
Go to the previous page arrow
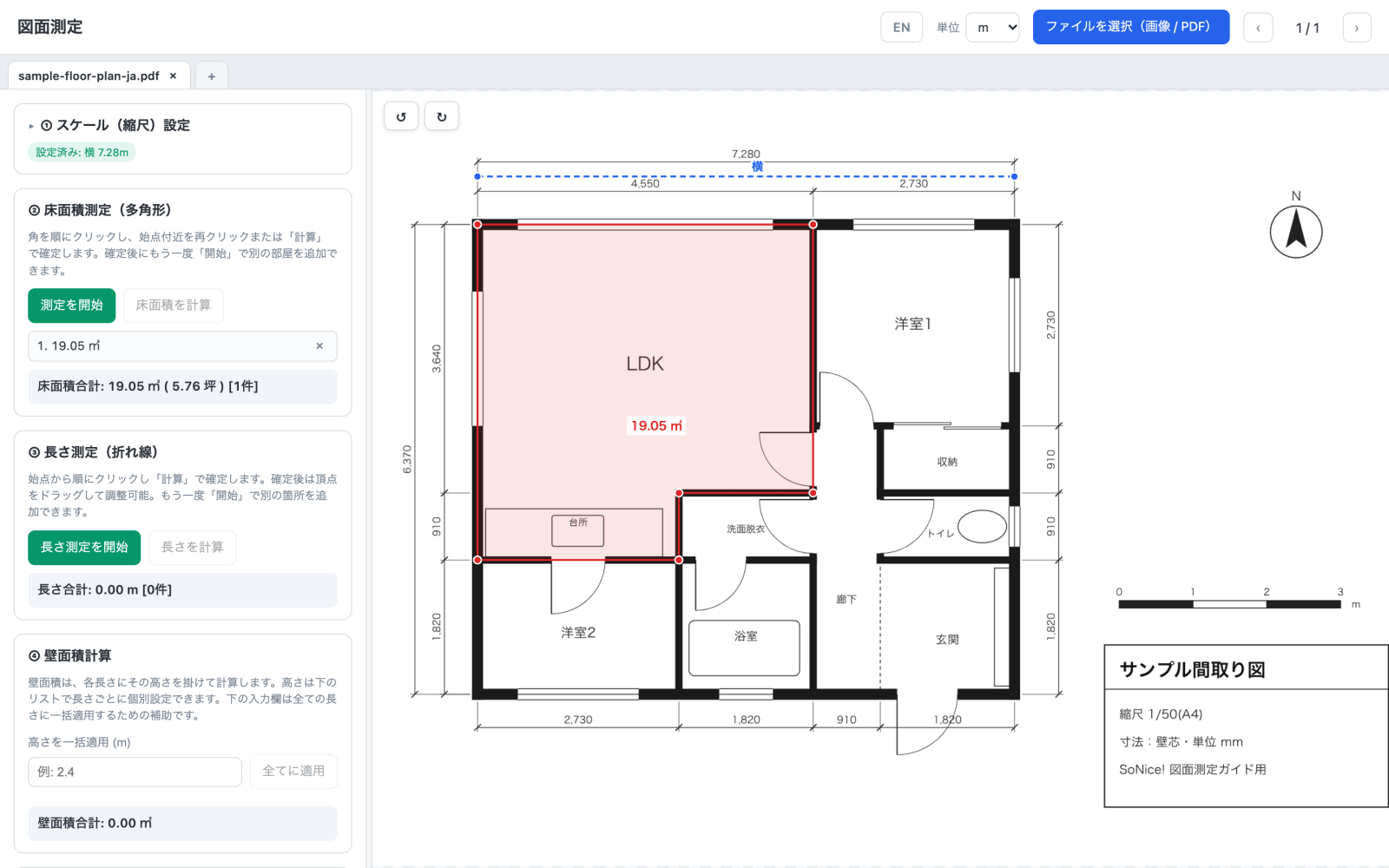point(1258,28)
